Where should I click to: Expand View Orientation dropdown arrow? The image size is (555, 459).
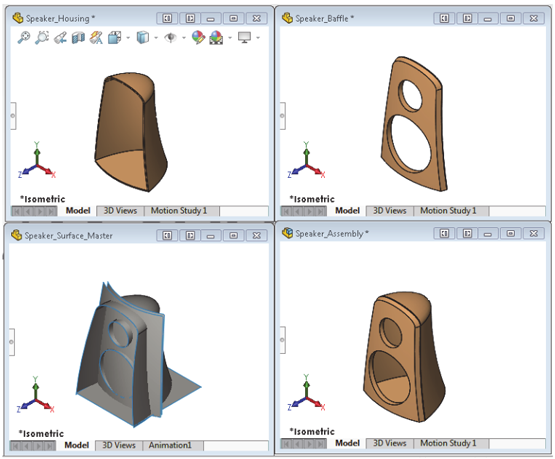click(128, 38)
